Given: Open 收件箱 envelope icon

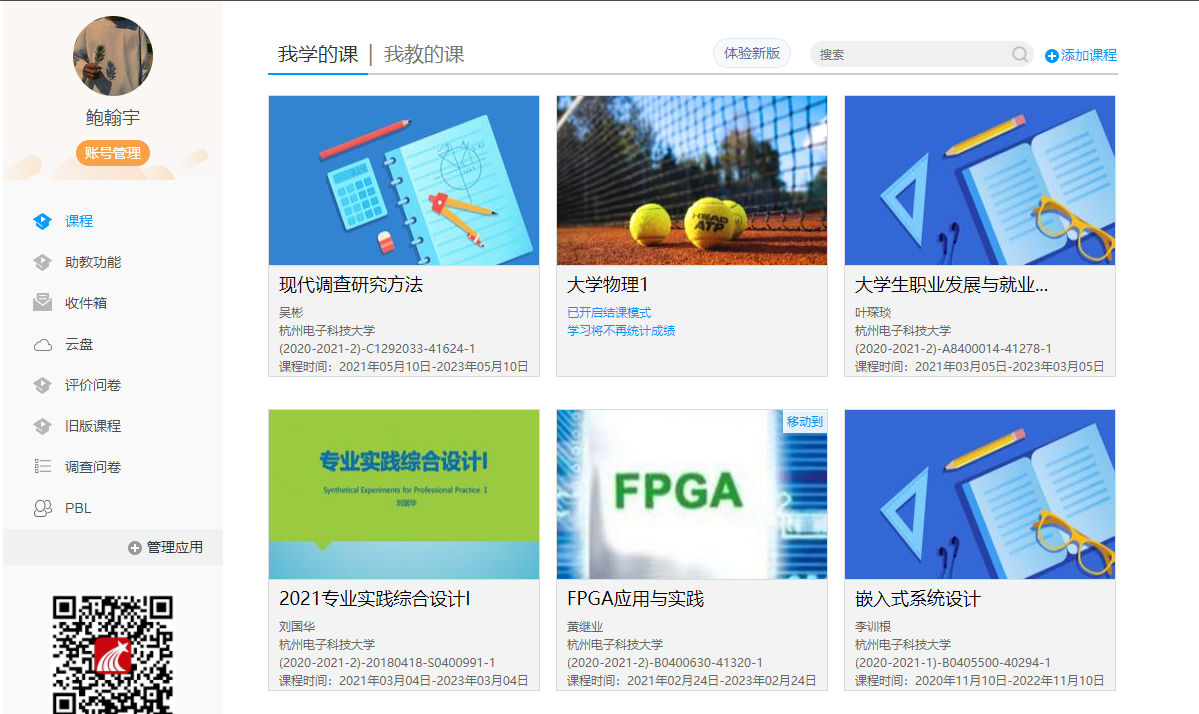Looking at the screenshot, I should tap(42, 303).
